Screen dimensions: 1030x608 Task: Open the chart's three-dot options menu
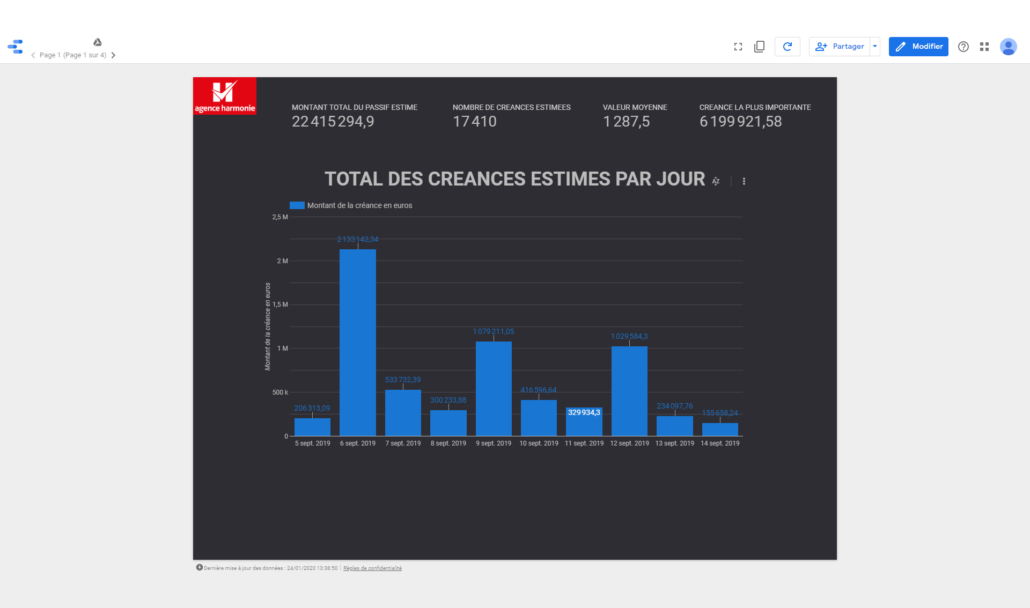[x=743, y=181]
